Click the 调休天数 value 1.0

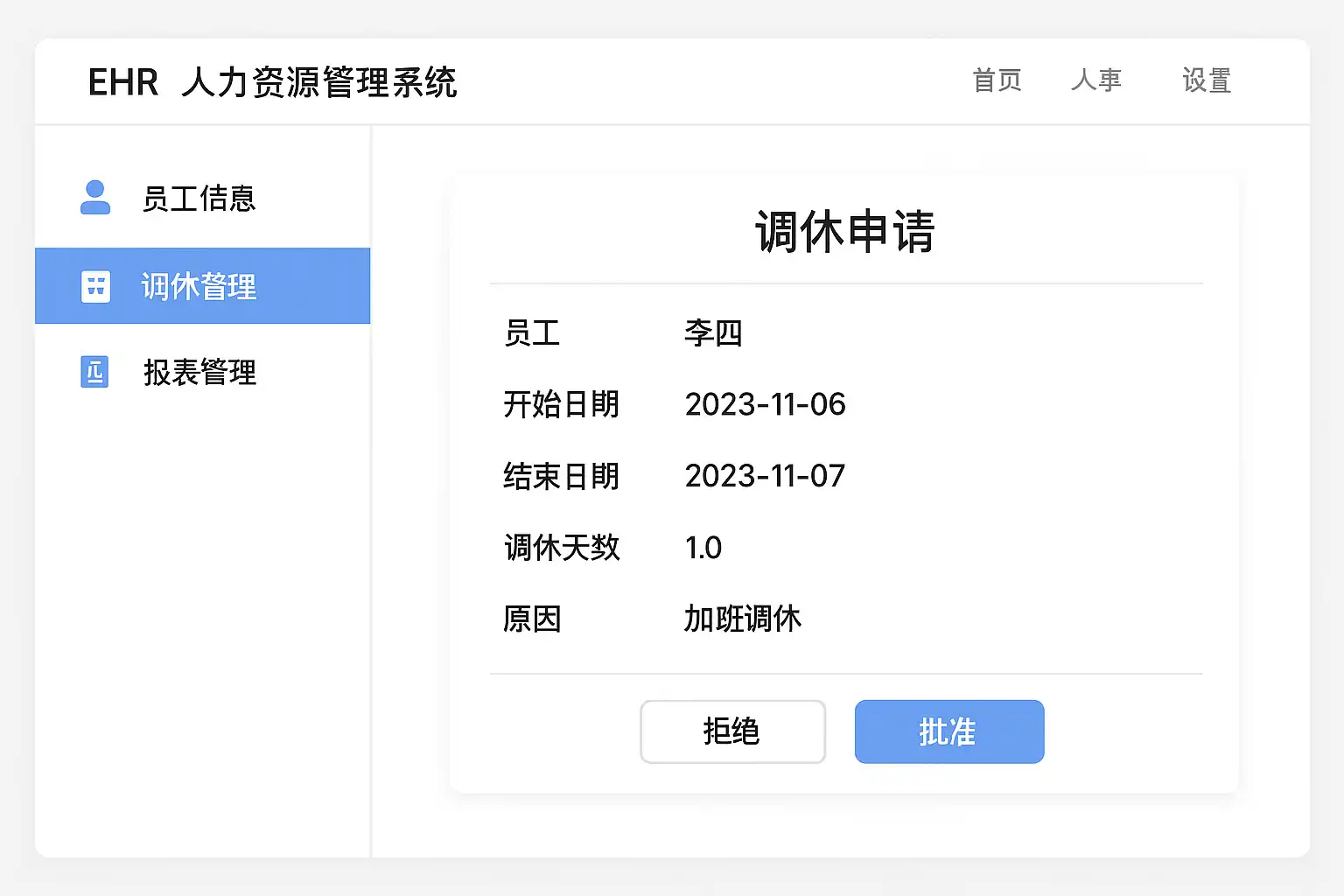[703, 548]
